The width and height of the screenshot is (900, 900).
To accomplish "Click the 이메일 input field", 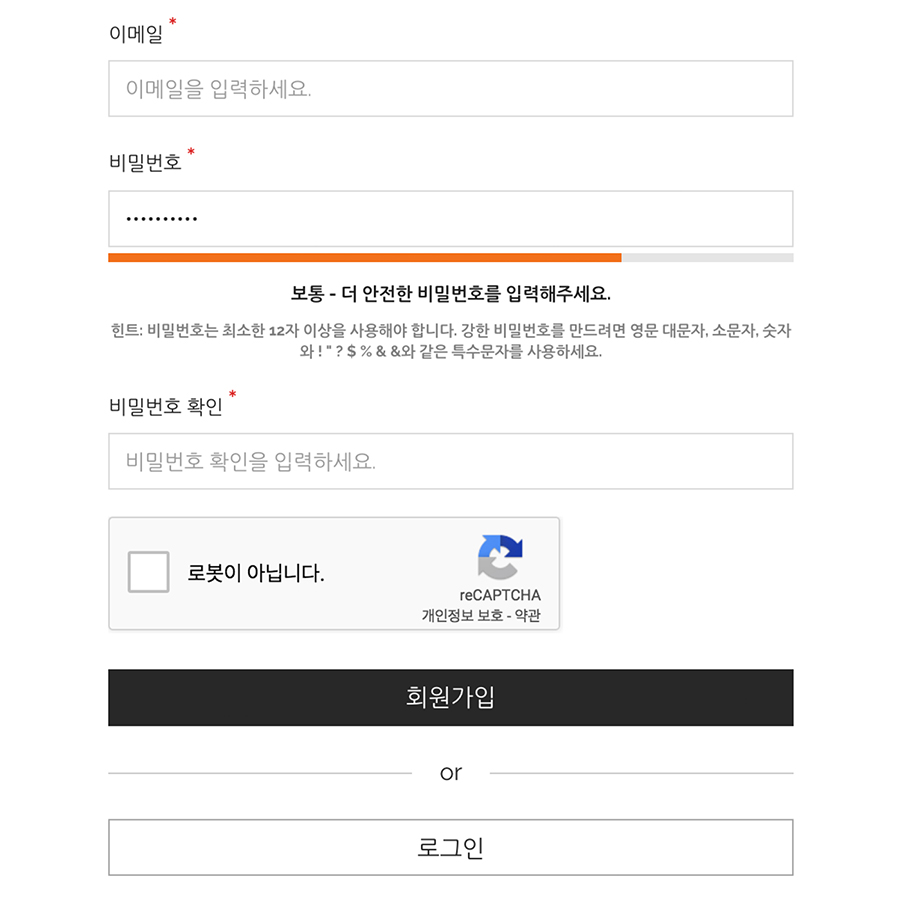I will coord(451,88).
